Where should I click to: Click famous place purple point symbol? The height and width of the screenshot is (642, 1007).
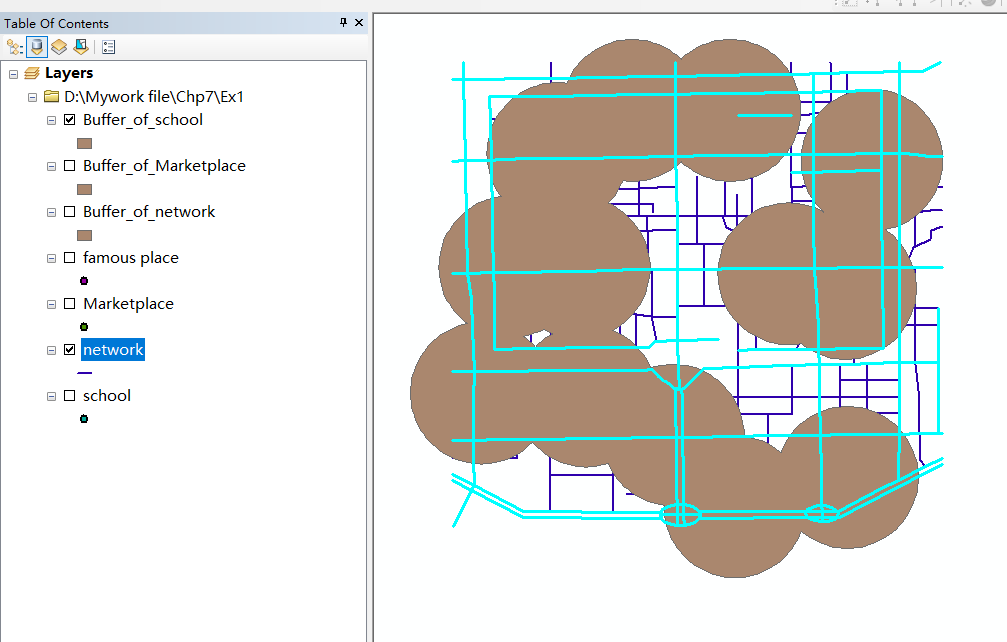84,281
